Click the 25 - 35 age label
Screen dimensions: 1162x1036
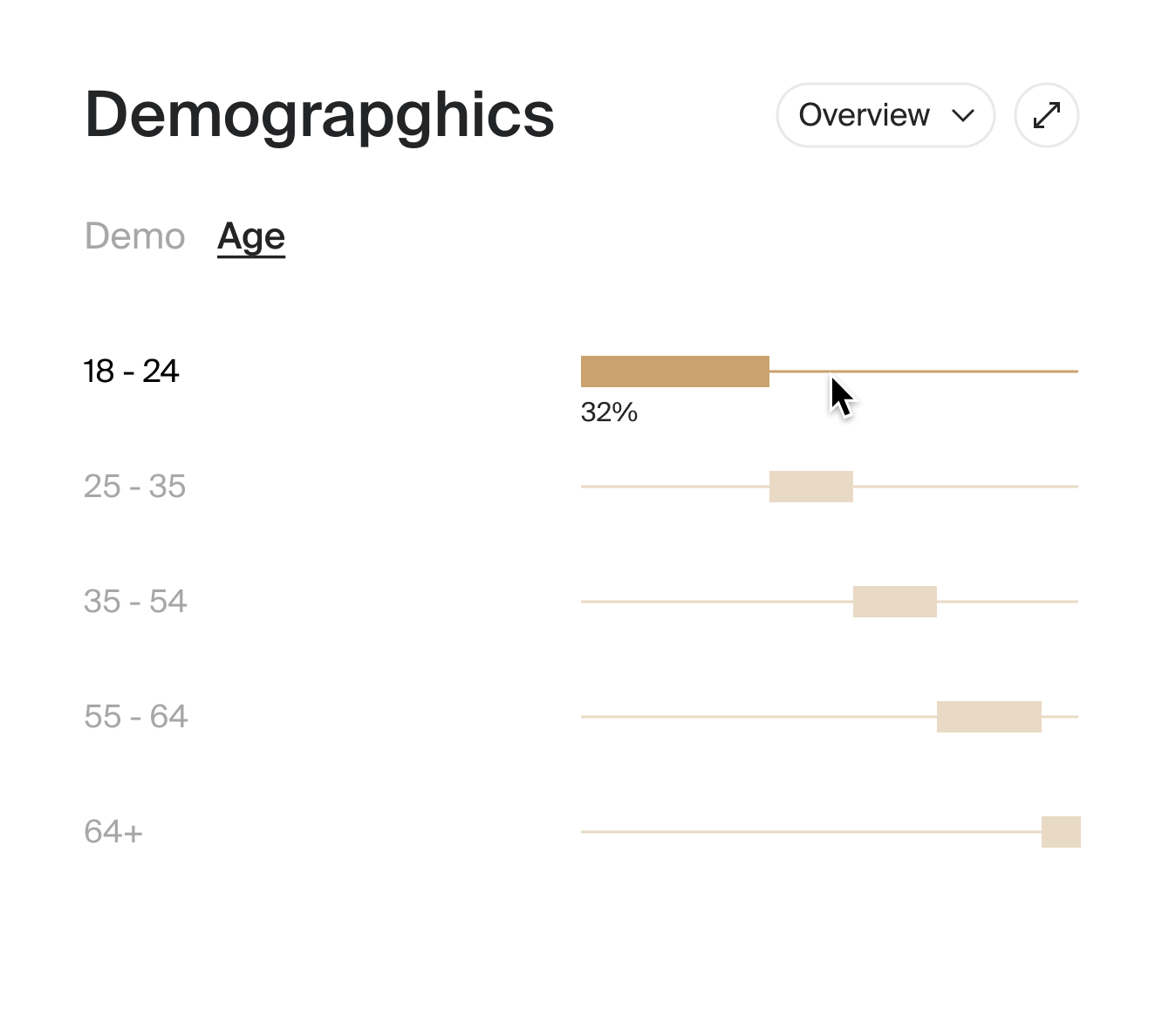(x=135, y=487)
